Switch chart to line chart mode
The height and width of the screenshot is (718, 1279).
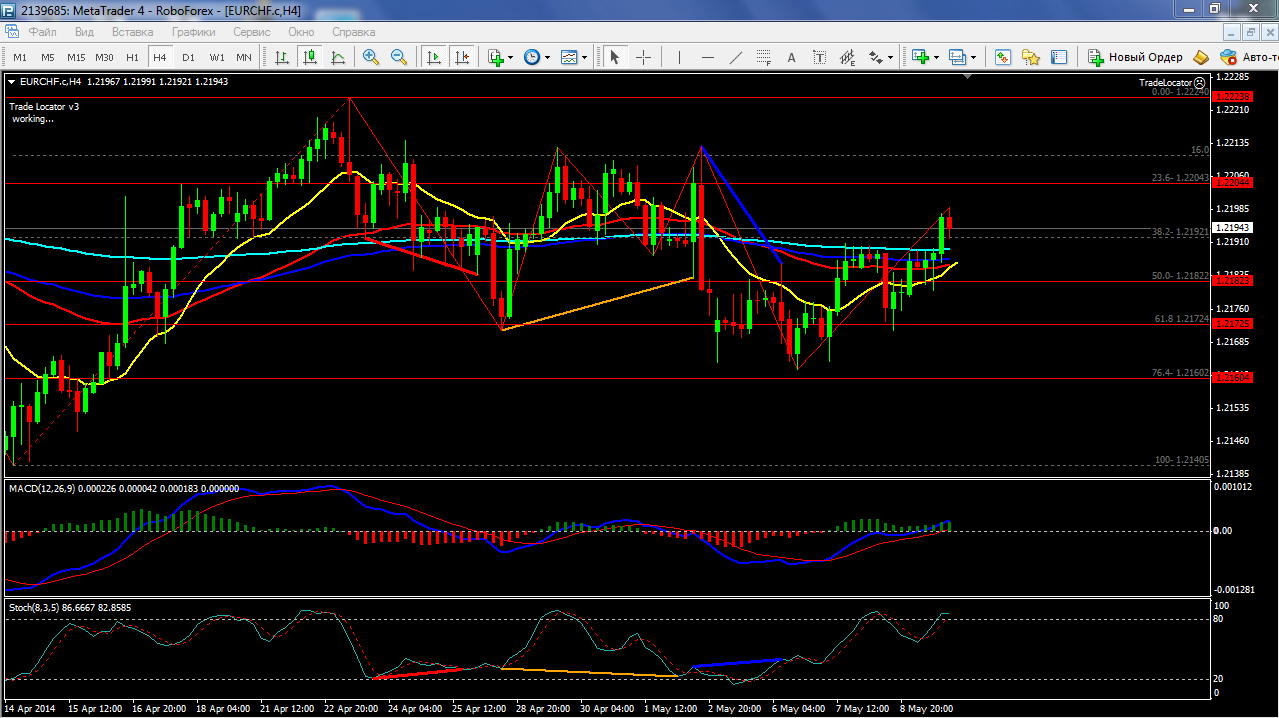click(338, 57)
